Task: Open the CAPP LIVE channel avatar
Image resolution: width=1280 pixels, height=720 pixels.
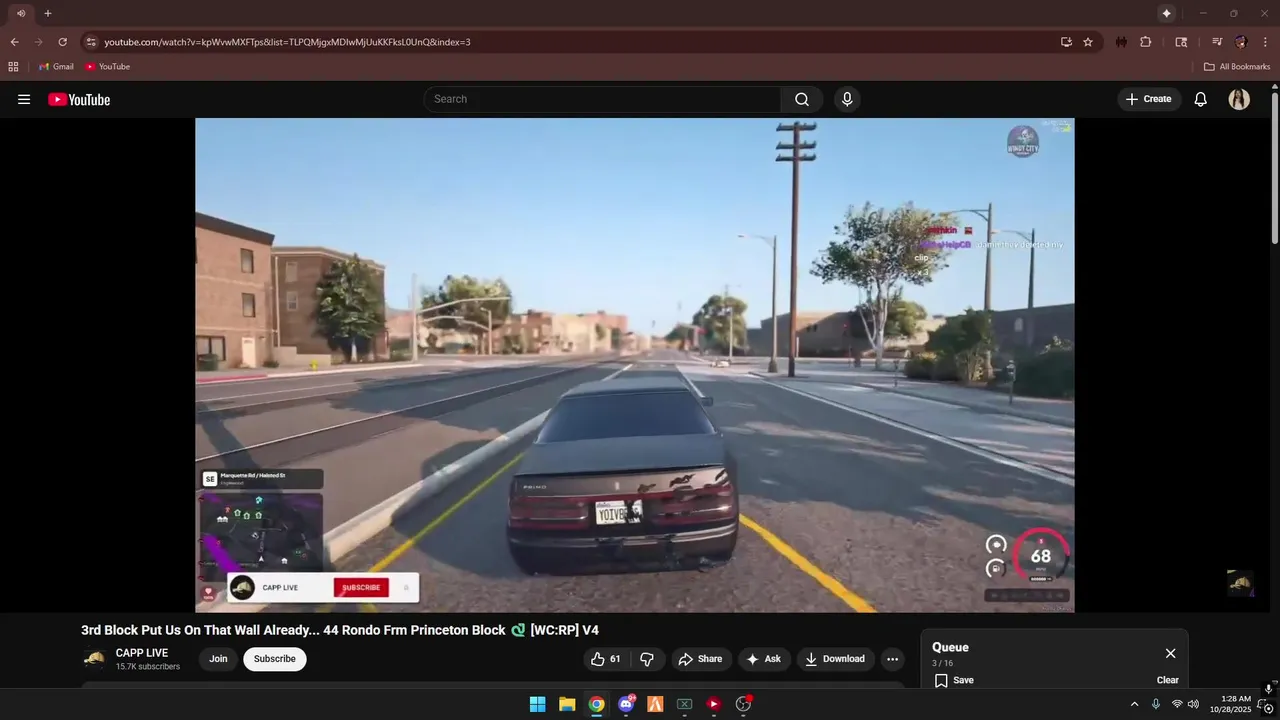Action: pos(94,659)
